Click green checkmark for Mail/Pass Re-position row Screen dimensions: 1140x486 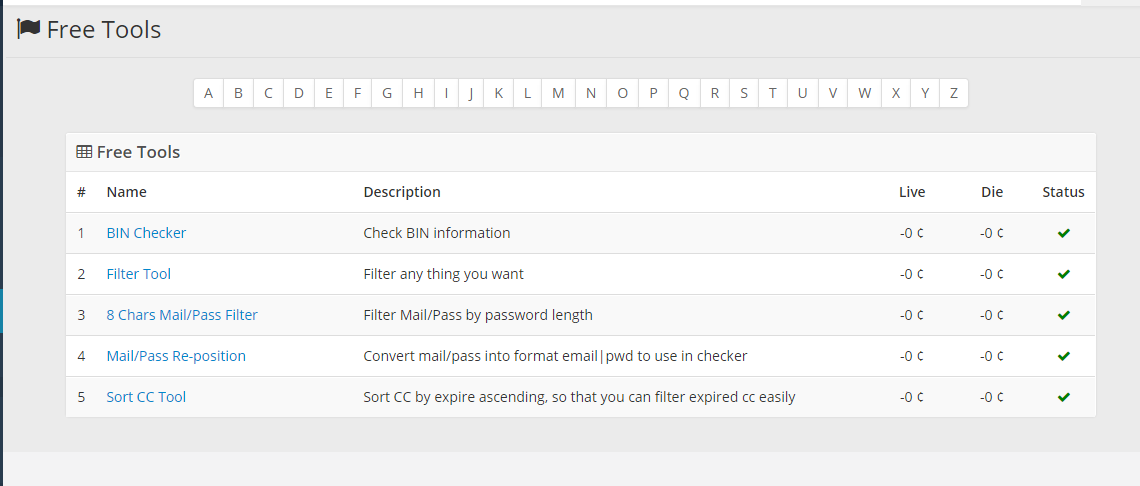(1063, 356)
